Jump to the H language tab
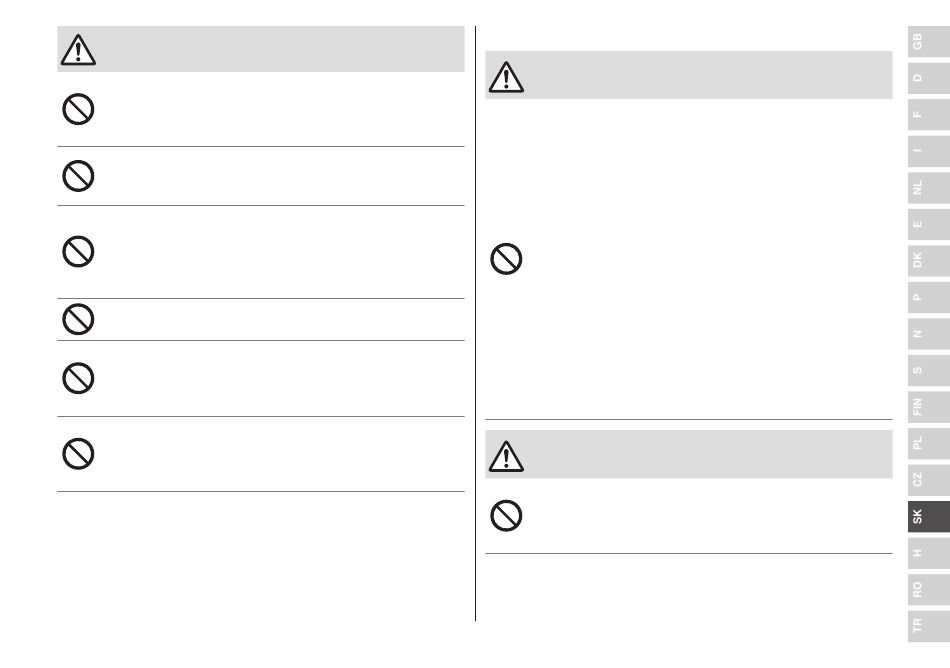 click(929, 553)
